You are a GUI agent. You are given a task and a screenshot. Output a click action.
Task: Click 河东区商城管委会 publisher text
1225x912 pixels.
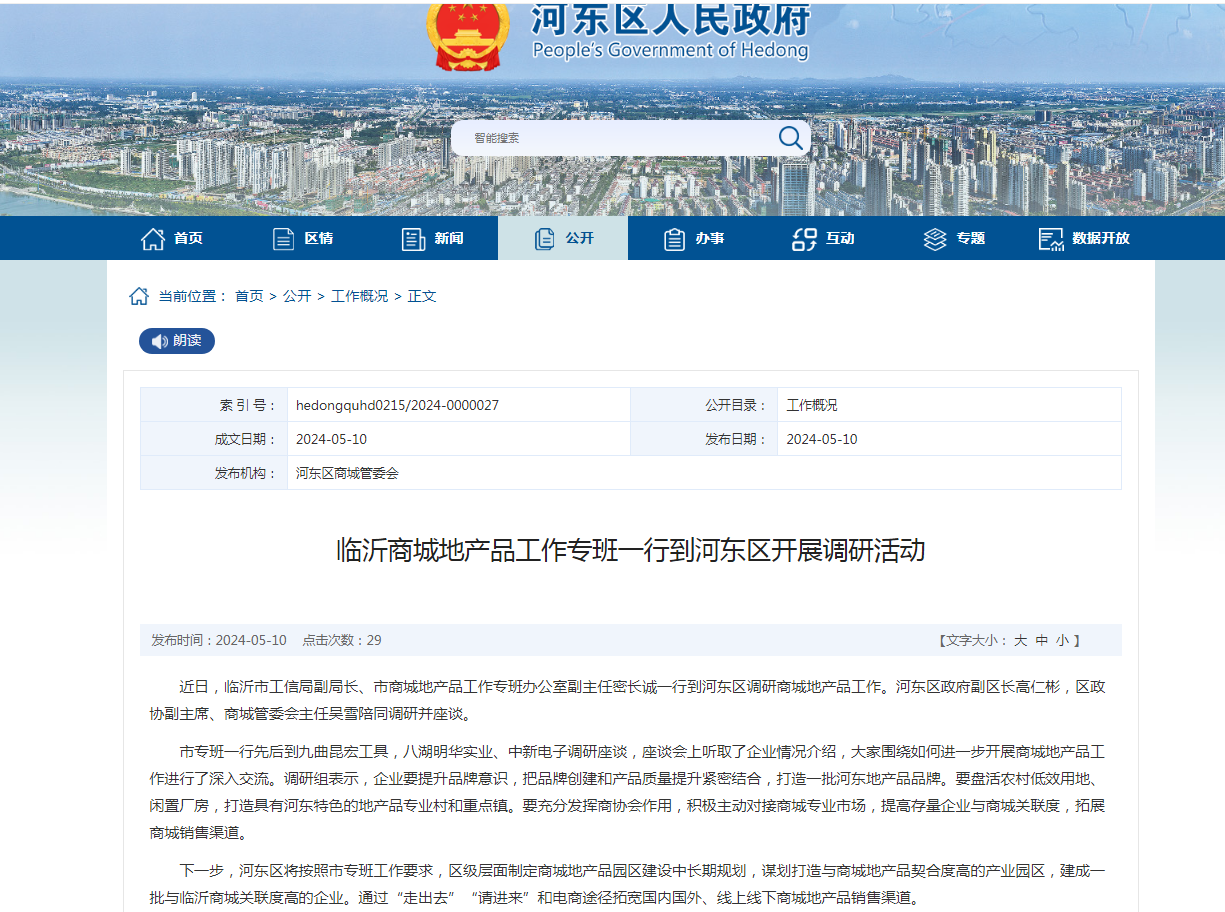pyautogui.click(x=347, y=473)
